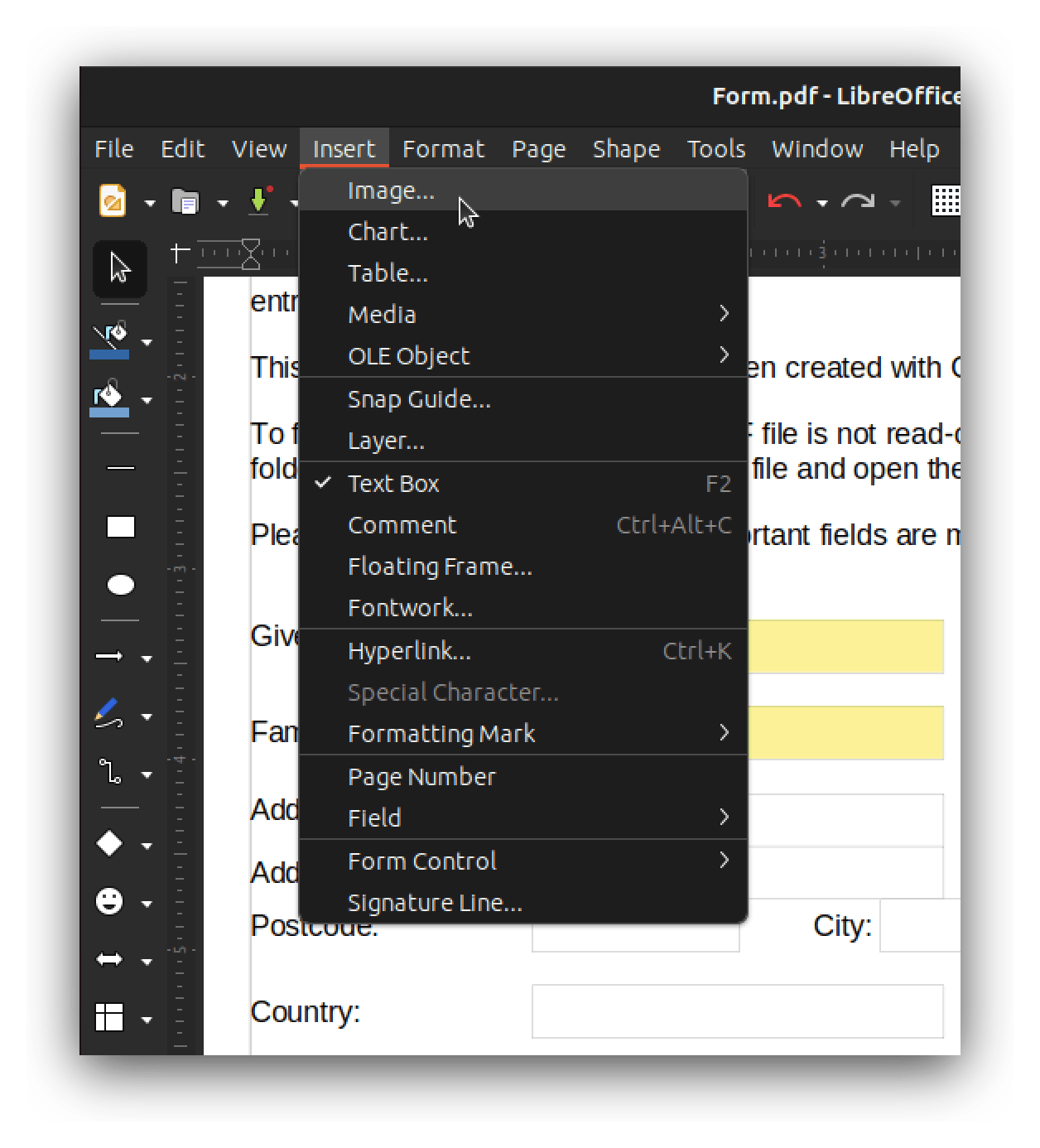Expand the Media submenu

click(x=523, y=315)
